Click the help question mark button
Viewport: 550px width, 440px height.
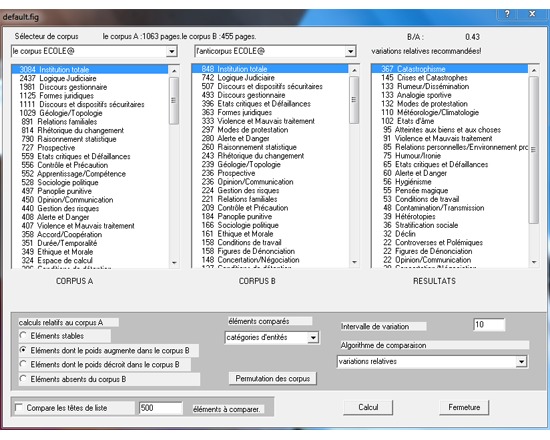[507, 14]
